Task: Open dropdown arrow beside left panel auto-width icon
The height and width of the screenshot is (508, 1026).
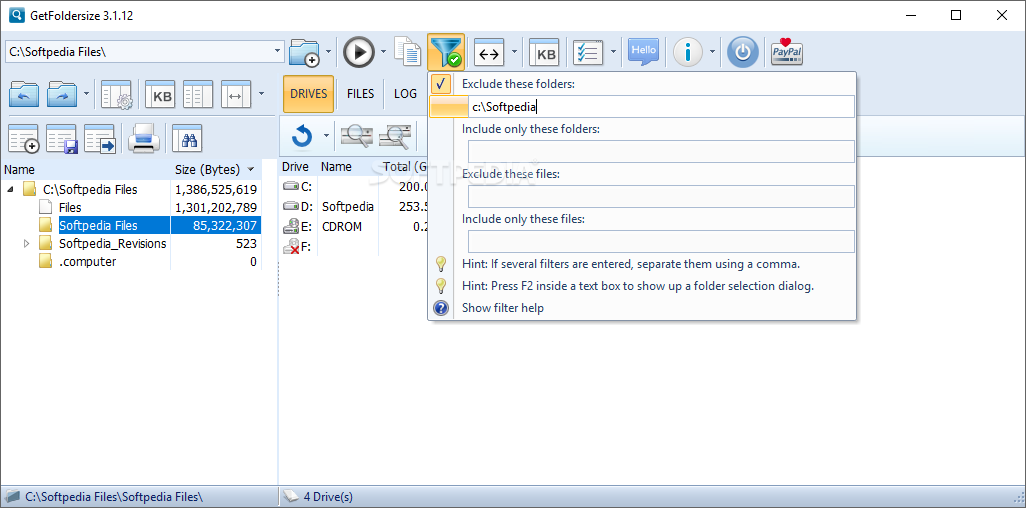Action: [261, 94]
